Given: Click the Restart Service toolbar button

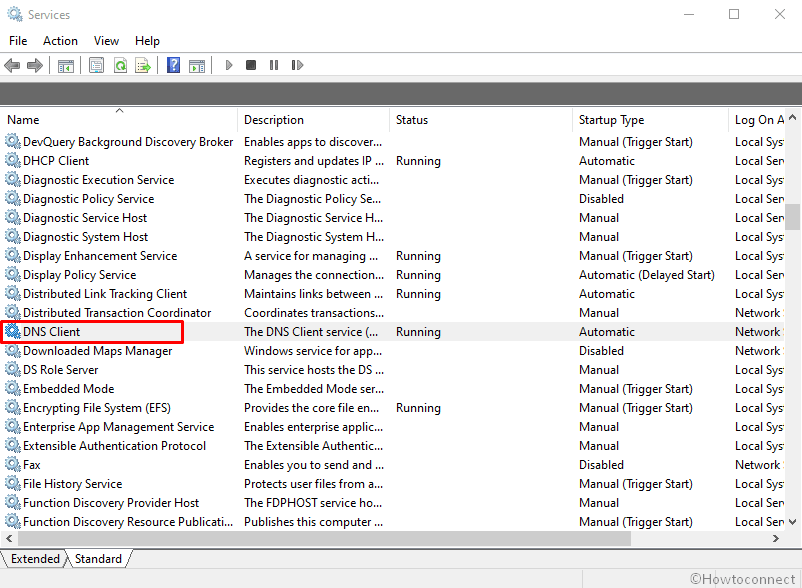Looking at the screenshot, I should click(295, 66).
